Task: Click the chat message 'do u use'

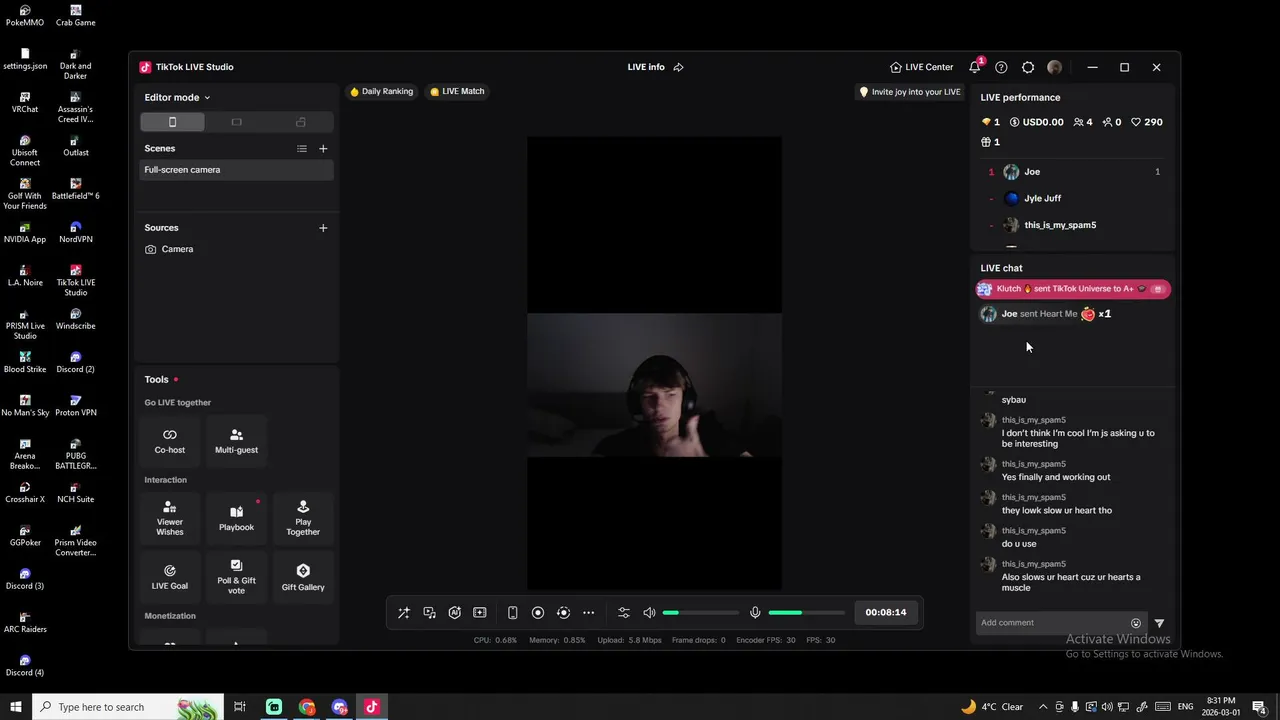Action: coord(1019,544)
